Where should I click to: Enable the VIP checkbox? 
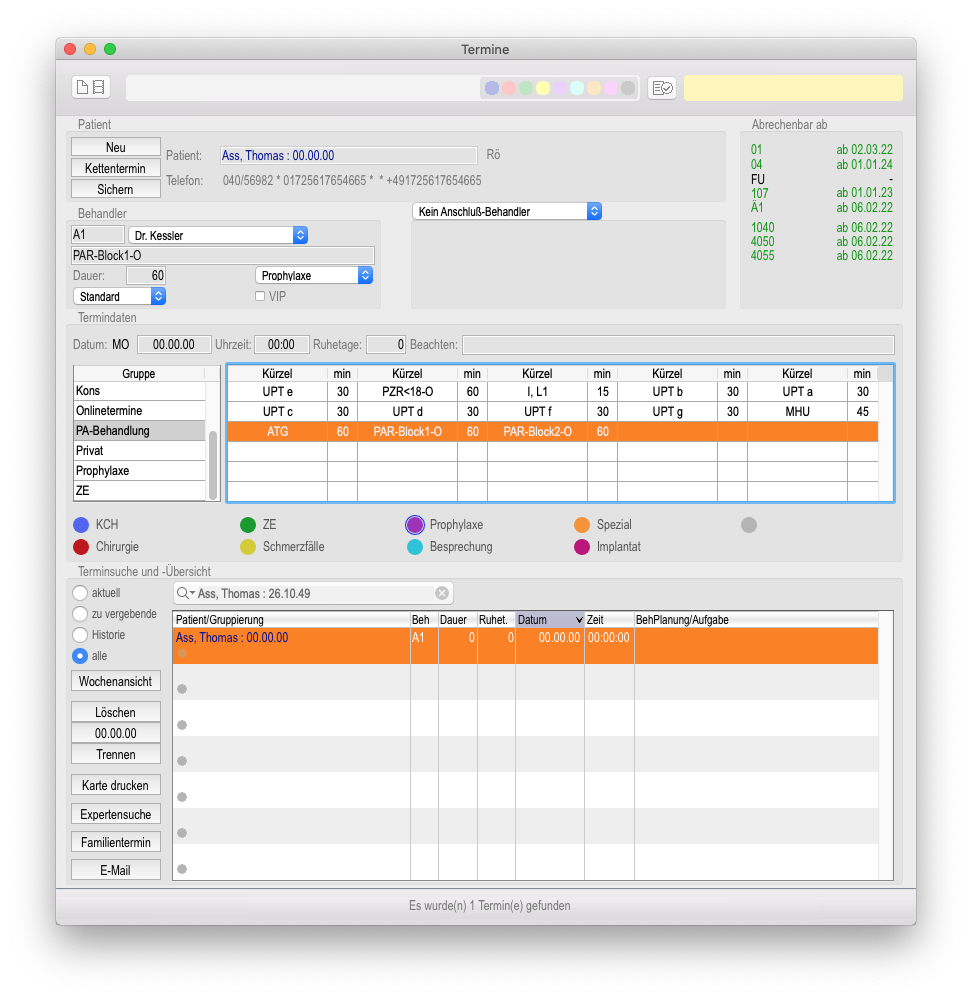click(260, 296)
